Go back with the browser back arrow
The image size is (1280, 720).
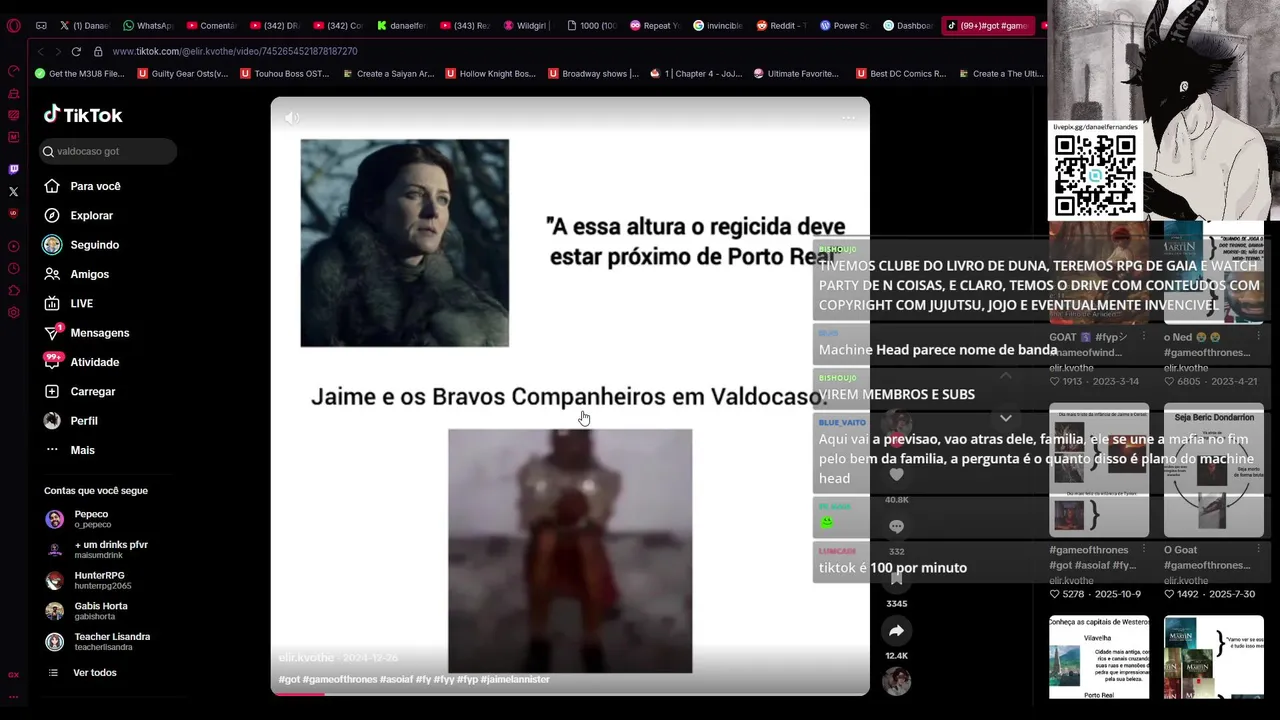pos(40,51)
